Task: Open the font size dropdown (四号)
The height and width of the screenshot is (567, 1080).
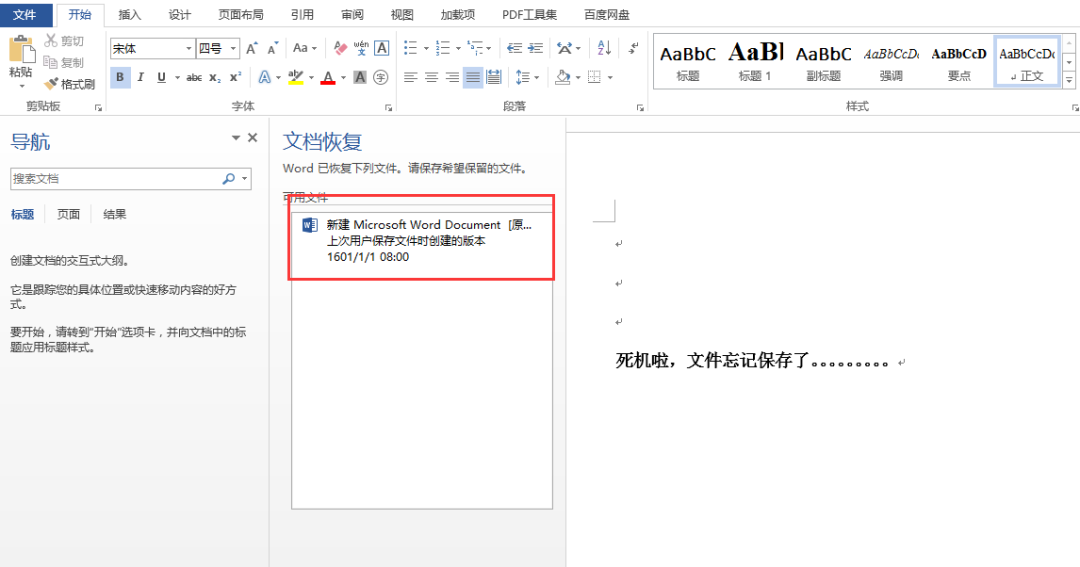Action: click(233, 48)
